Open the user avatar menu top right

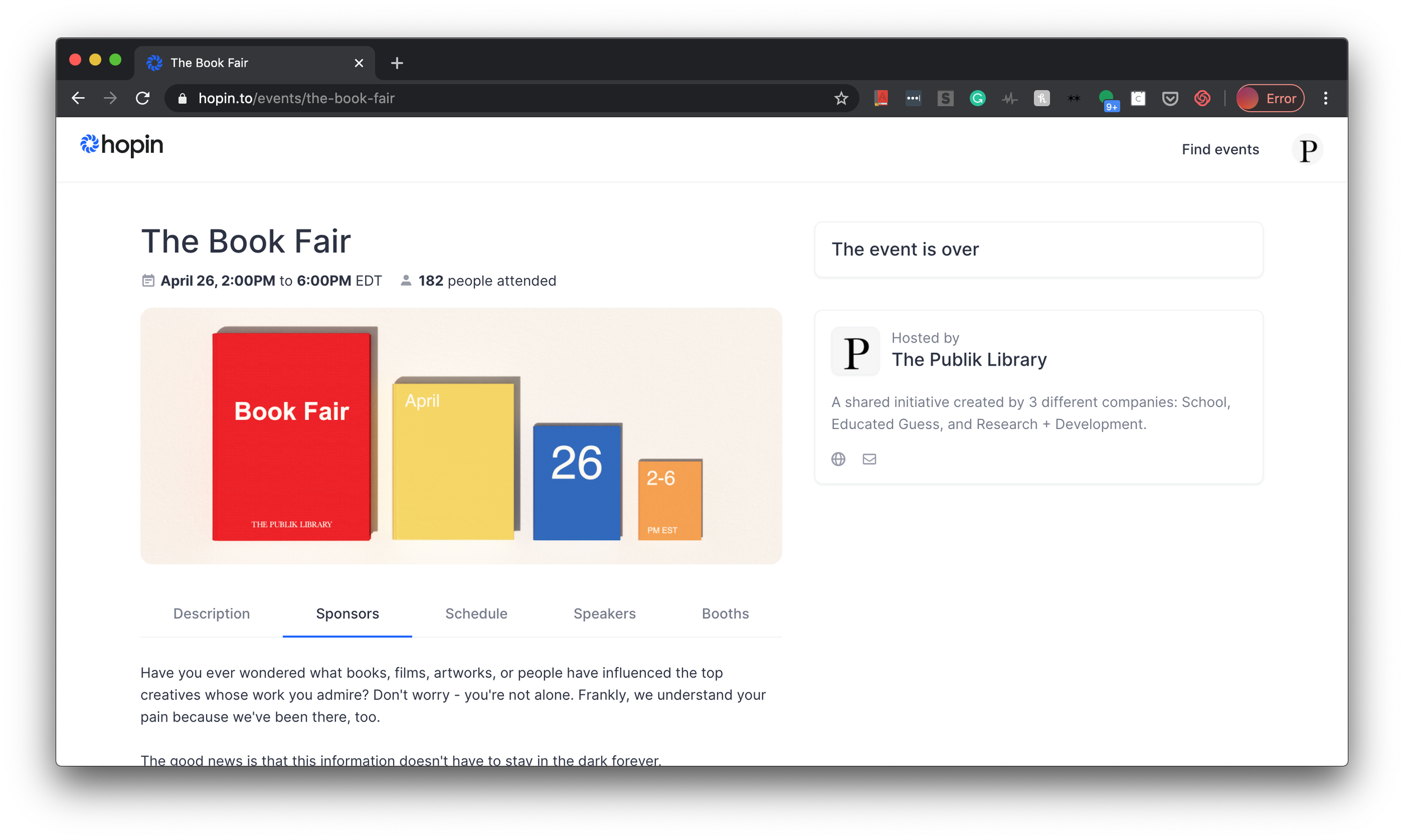tap(1307, 150)
